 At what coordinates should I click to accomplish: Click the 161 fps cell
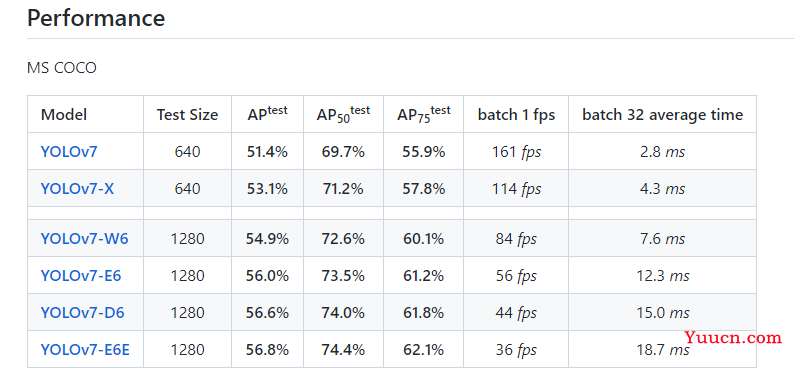(516, 151)
